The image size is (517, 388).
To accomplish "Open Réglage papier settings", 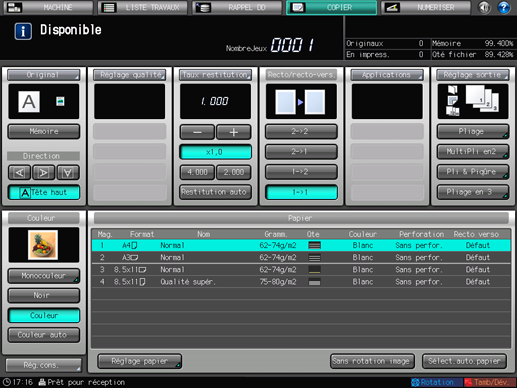I will point(139,361).
